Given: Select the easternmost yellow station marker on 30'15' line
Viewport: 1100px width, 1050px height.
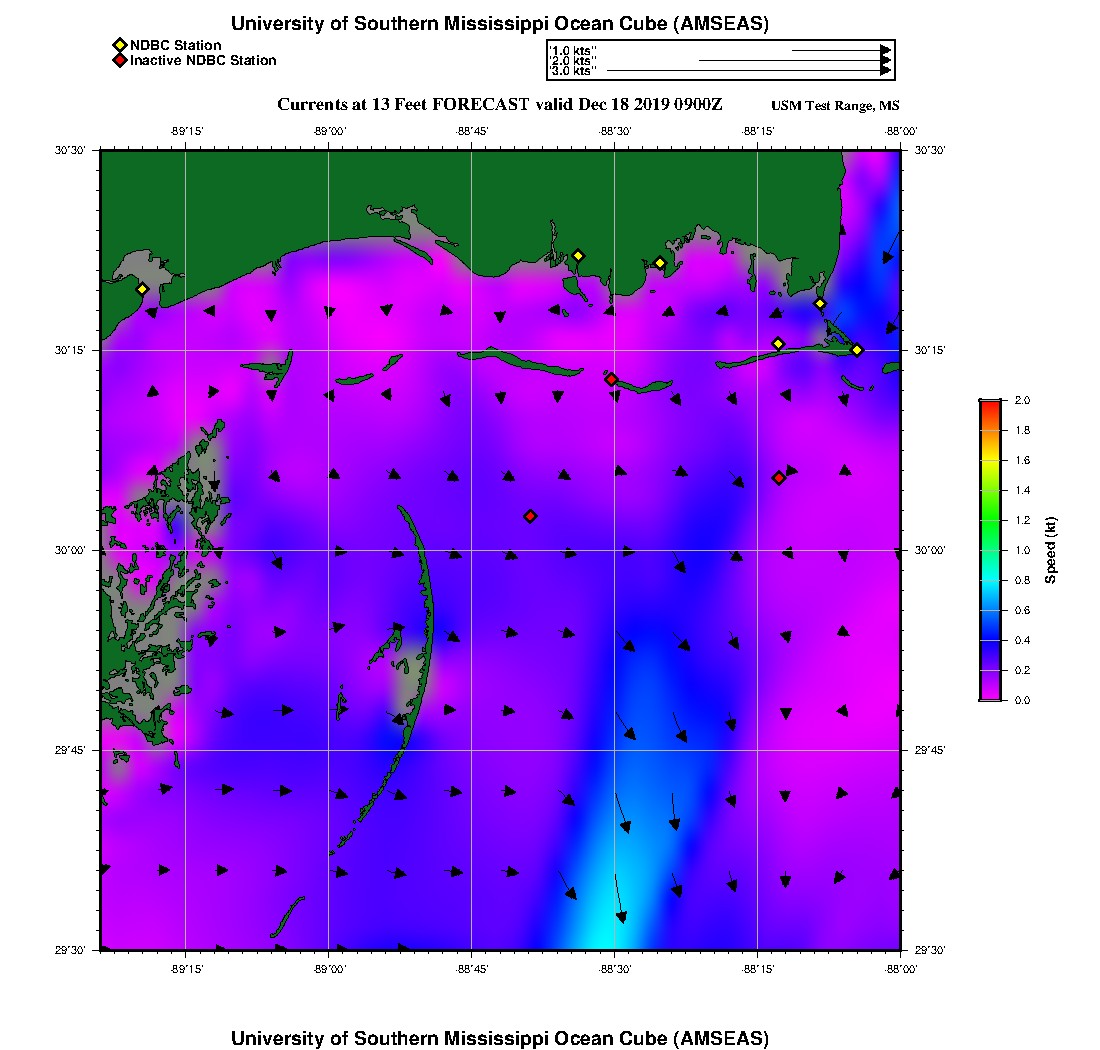Looking at the screenshot, I should (x=857, y=350).
